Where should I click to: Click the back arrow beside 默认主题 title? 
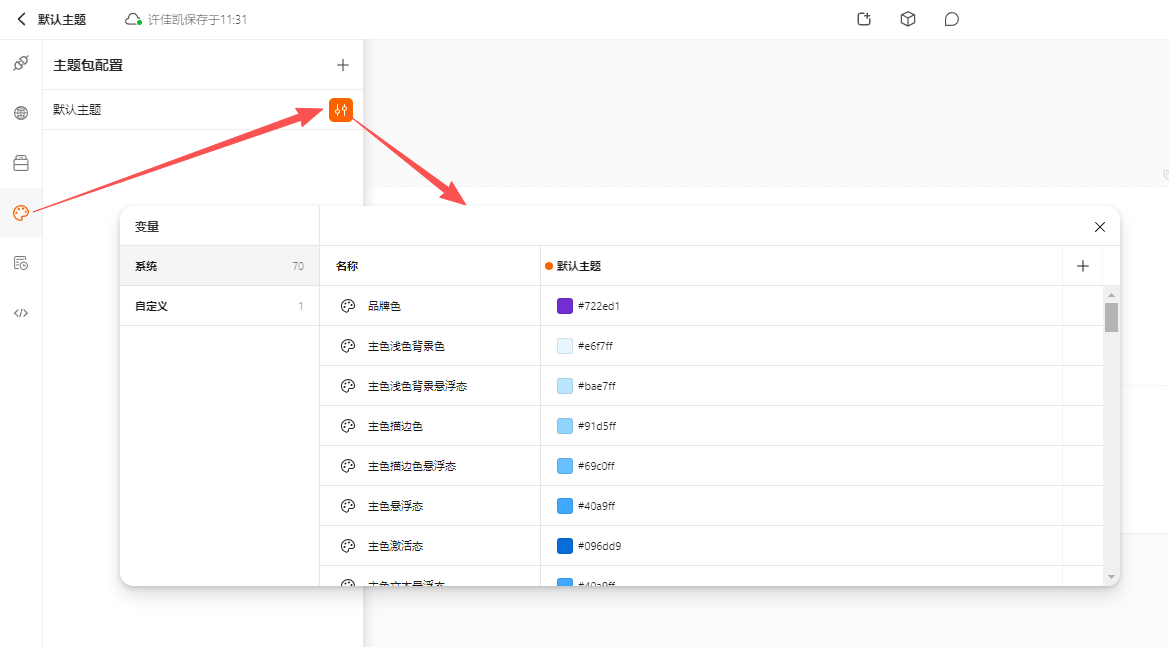pos(22,19)
